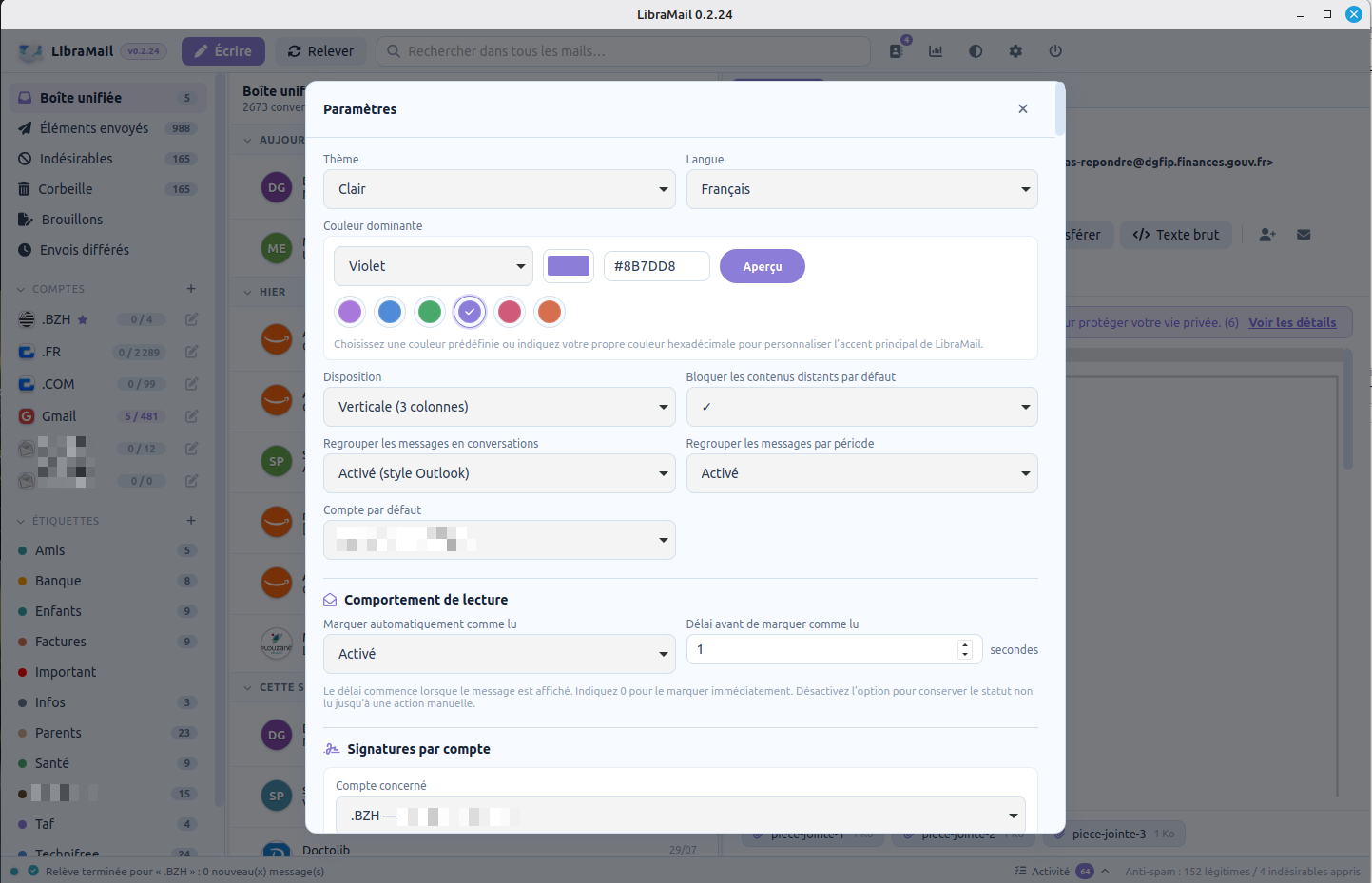
Task: Open the Compte par défaut dropdown
Action: pyautogui.click(x=499, y=540)
